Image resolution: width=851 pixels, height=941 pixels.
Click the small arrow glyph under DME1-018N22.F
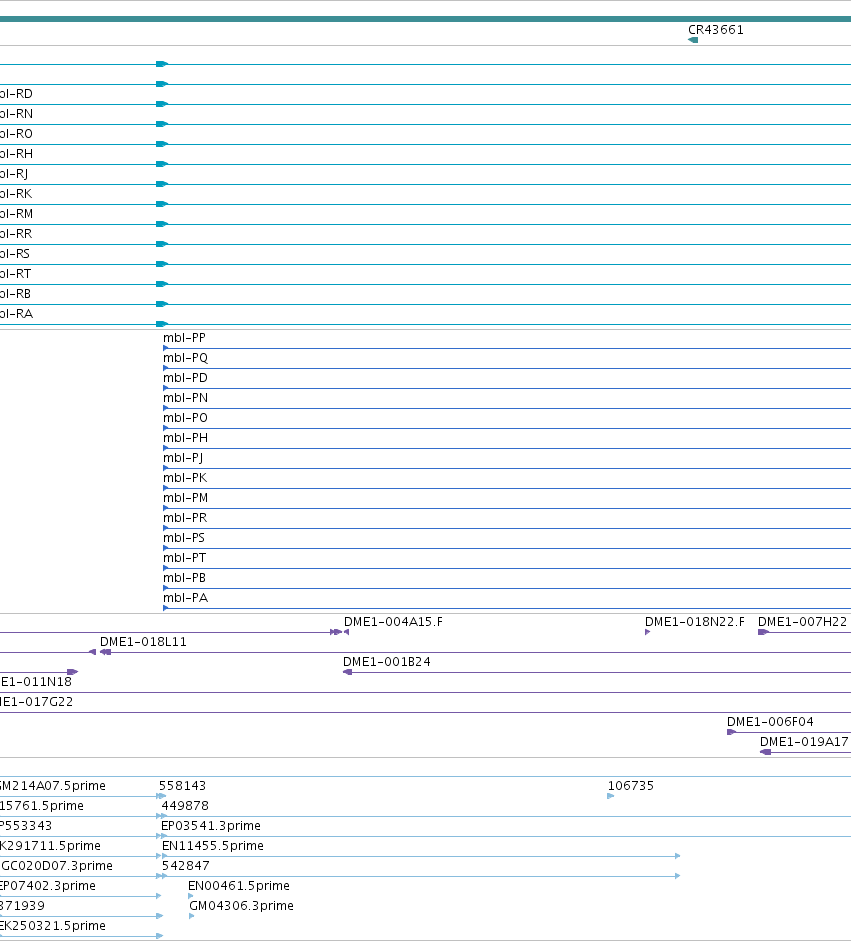[x=648, y=632]
